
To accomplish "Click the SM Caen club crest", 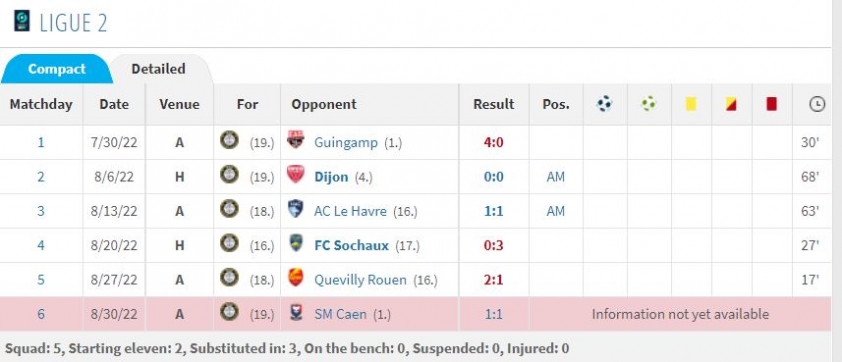I will pos(295,312).
